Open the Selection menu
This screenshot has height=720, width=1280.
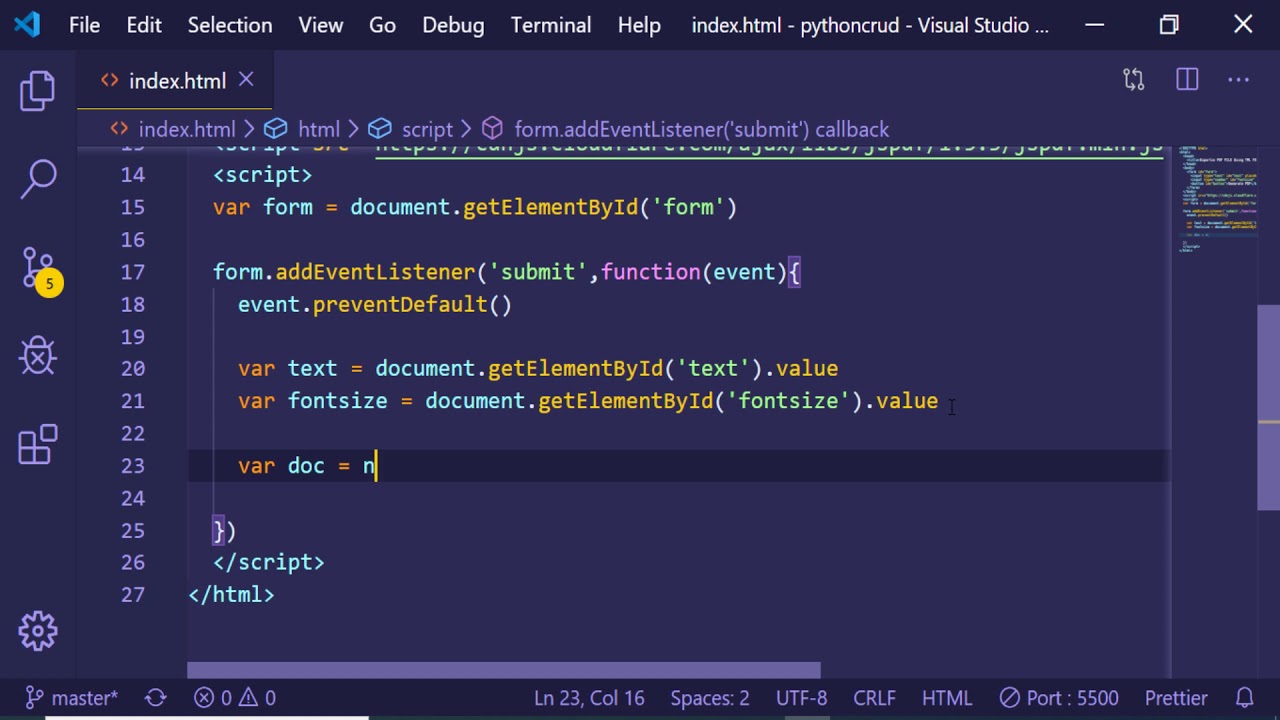coord(229,25)
